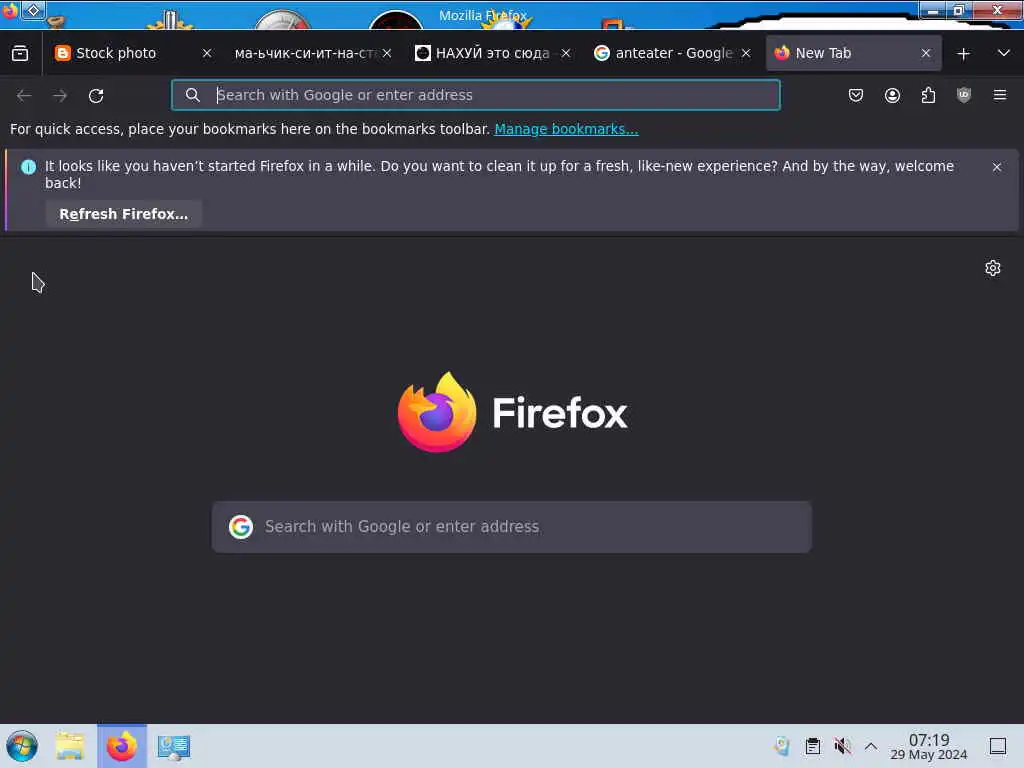The image size is (1024, 768).
Task: Reload the current page
Action: point(96,96)
